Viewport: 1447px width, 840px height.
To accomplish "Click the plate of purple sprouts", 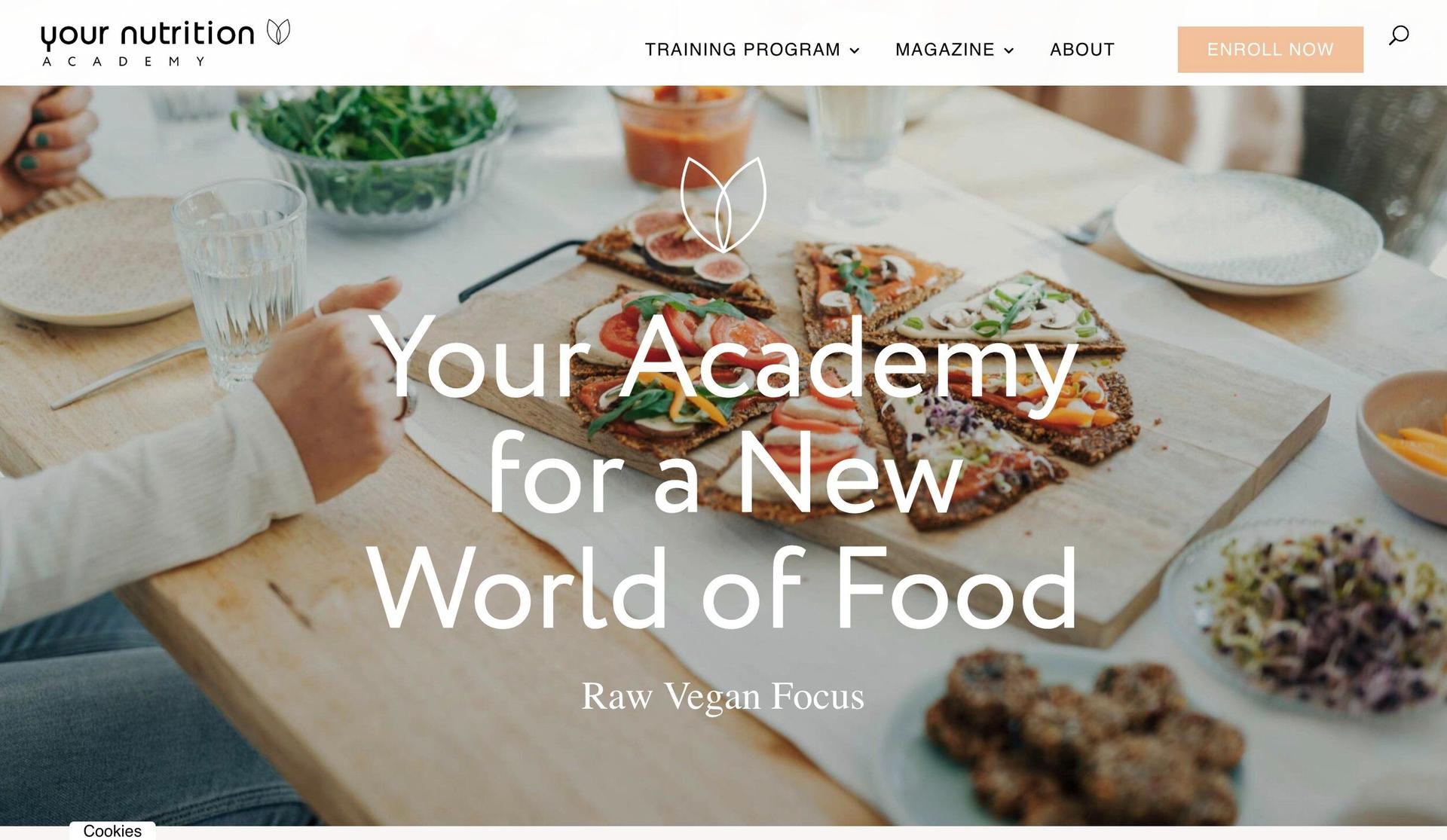I will coord(1311,616).
